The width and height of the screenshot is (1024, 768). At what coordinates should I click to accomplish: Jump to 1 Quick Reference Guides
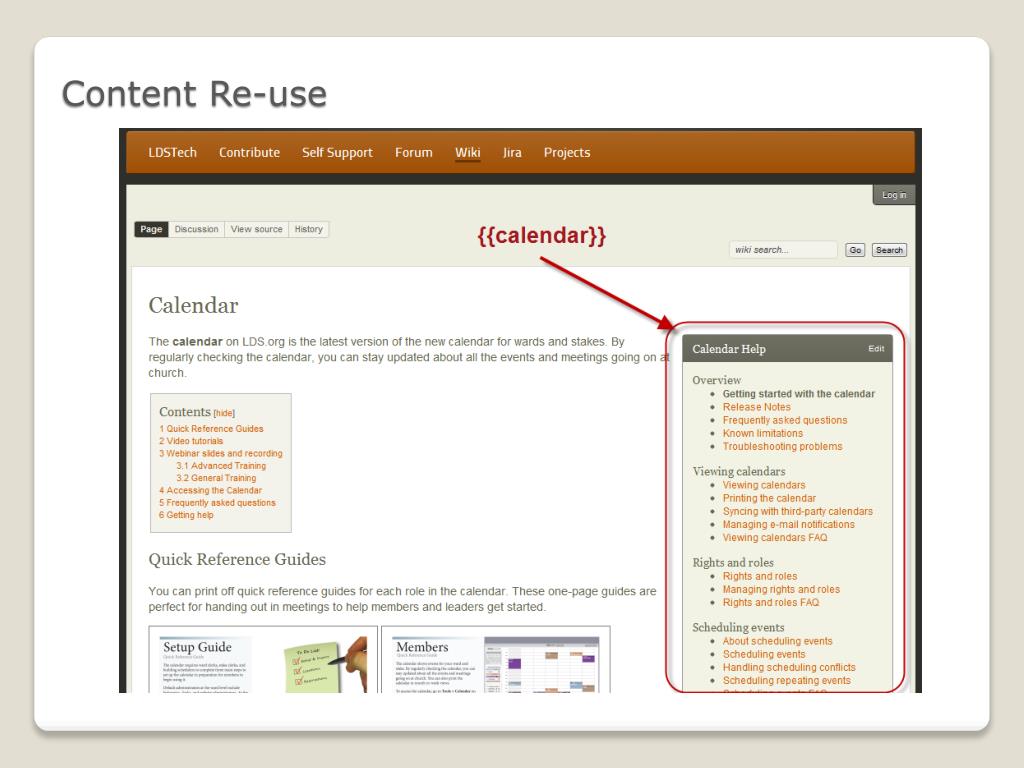pos(211,428)
